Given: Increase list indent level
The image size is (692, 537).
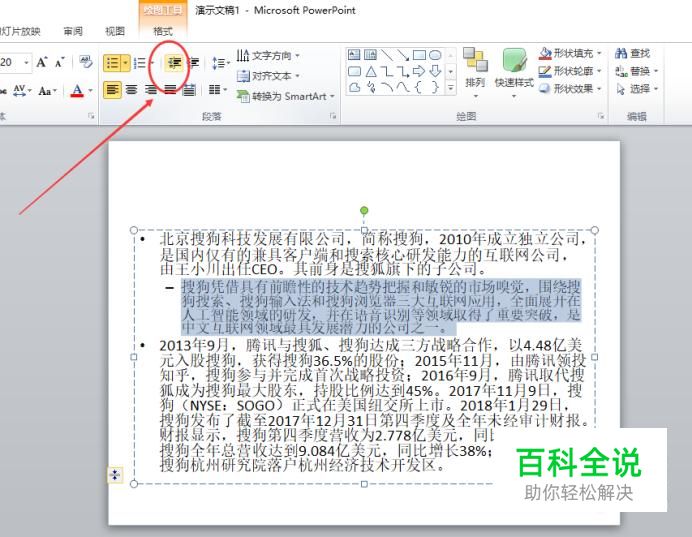Looking at the screenshot, I should [x=194, y=63].
